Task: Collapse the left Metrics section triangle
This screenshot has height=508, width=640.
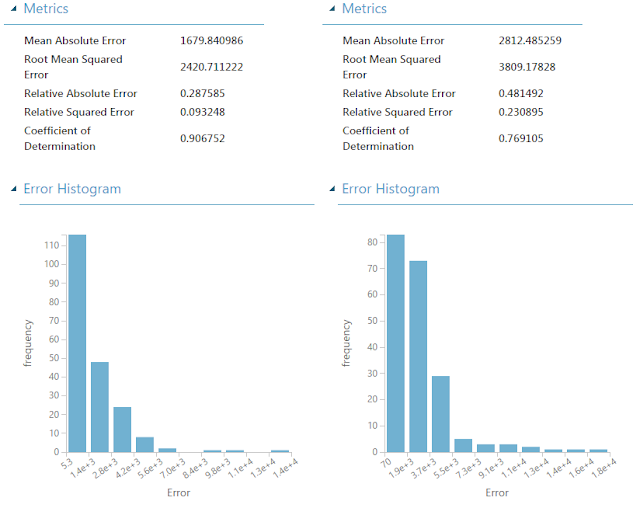Action: (x=13, y=9)
